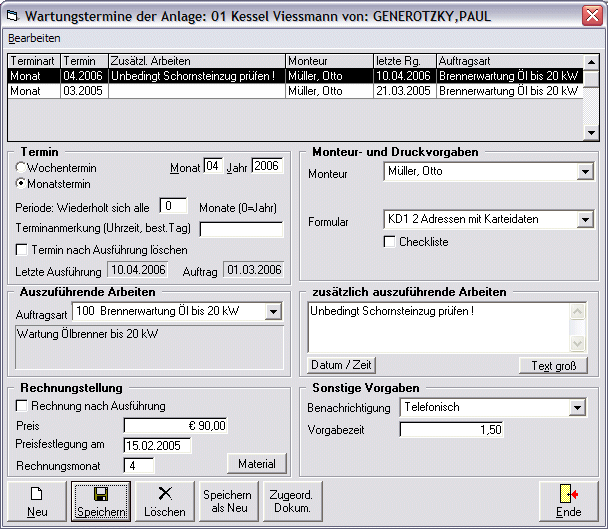Screen dimensions: 608x529
Task: Click the Monteur column header
Action: coord(330,61)
